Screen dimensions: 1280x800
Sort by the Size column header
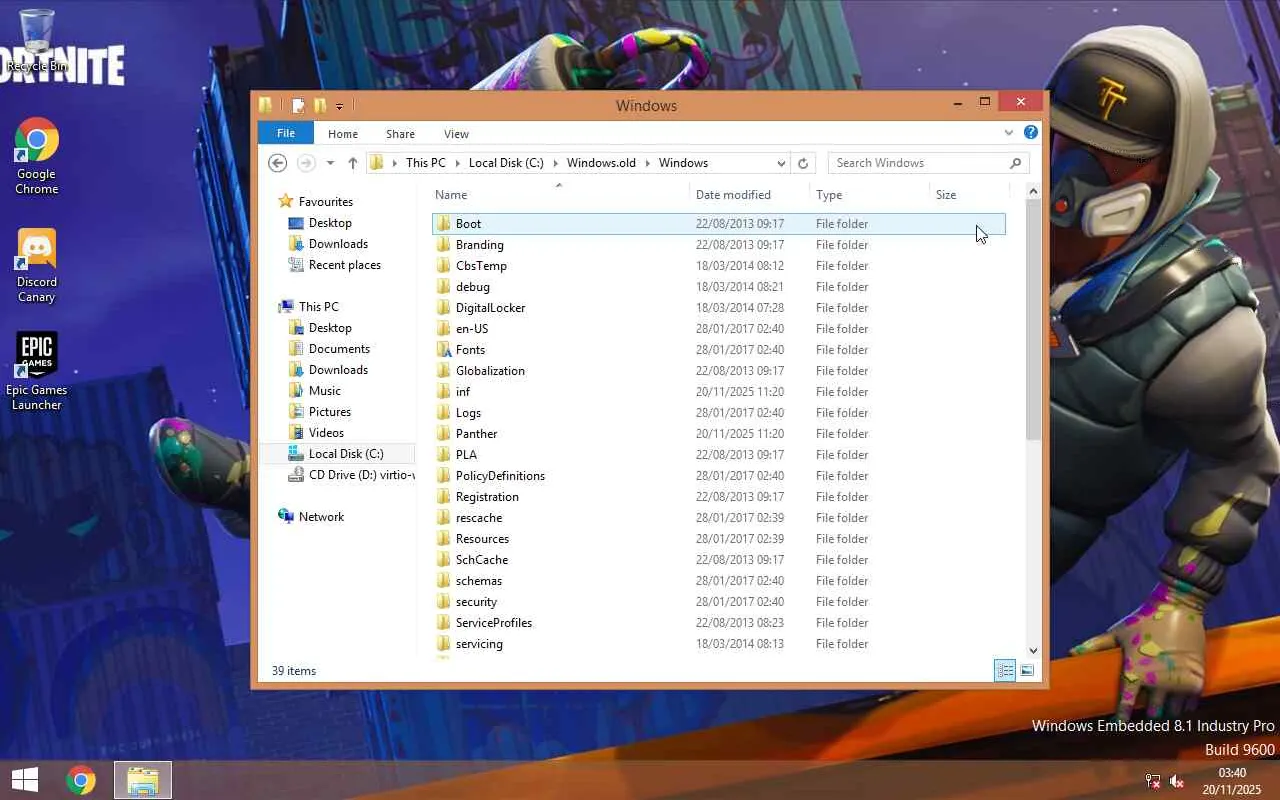(x=969, y=195)
